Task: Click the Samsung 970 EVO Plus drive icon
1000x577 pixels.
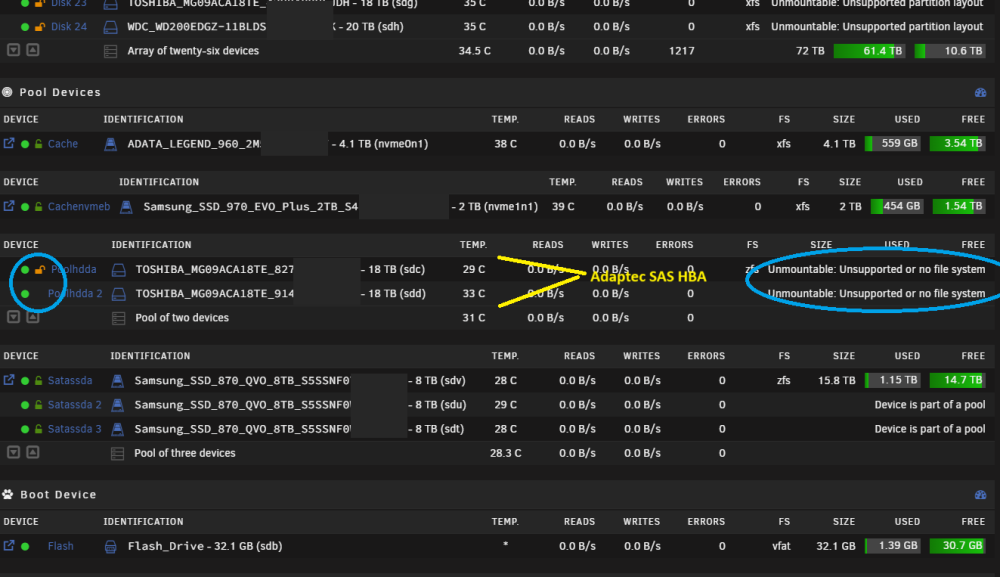Action: pos(126,207)
